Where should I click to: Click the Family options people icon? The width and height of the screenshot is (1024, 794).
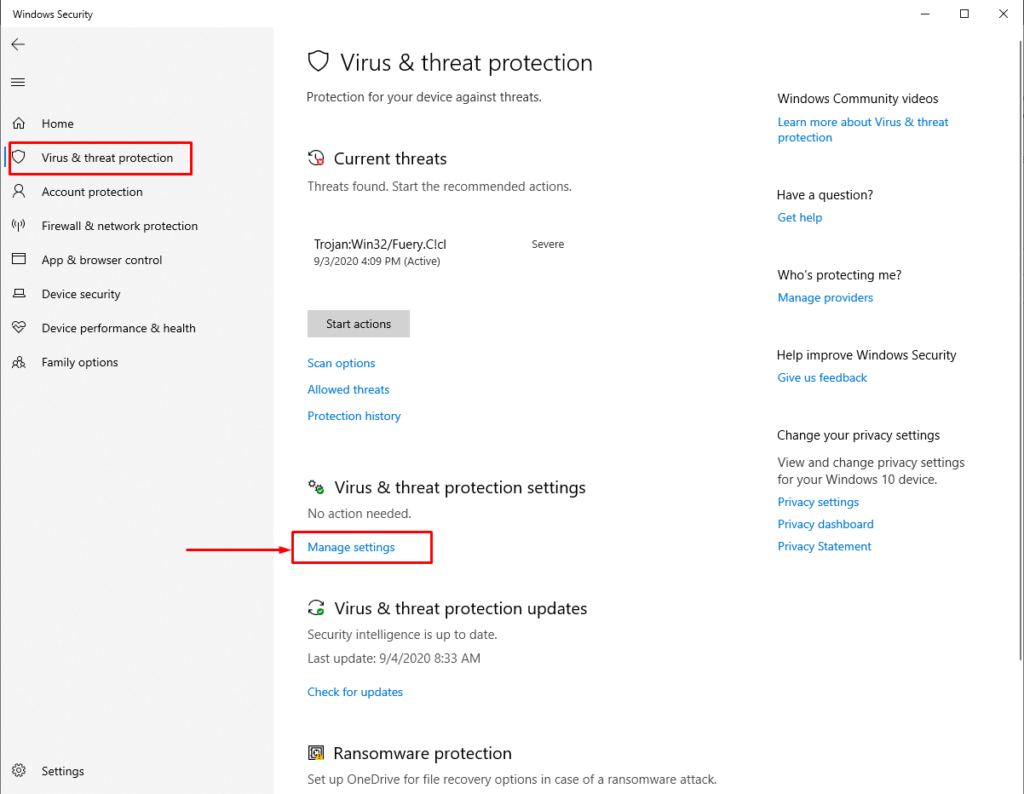tap(19, 362)
